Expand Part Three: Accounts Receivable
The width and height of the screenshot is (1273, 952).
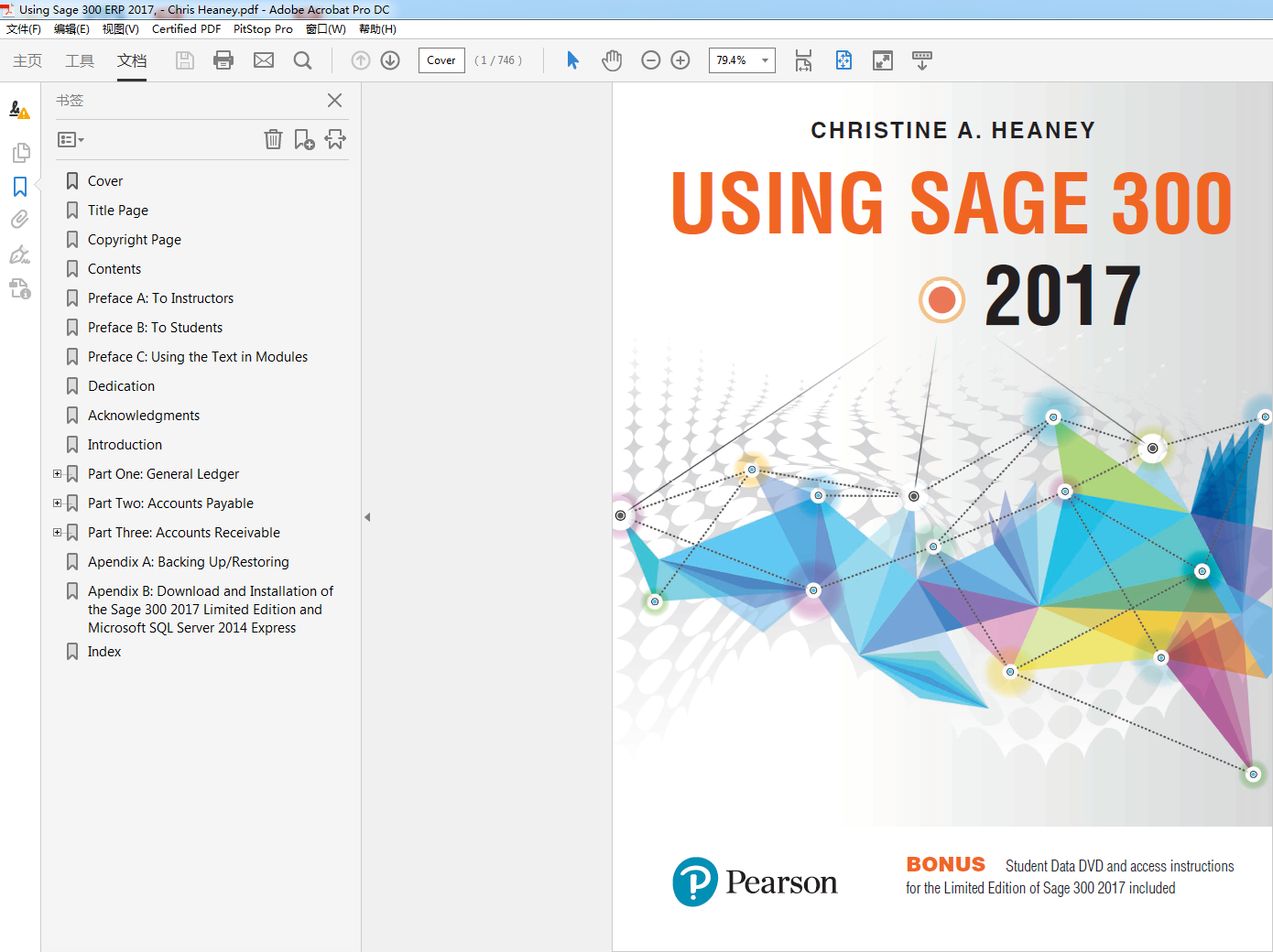click(x=58, y=533)
